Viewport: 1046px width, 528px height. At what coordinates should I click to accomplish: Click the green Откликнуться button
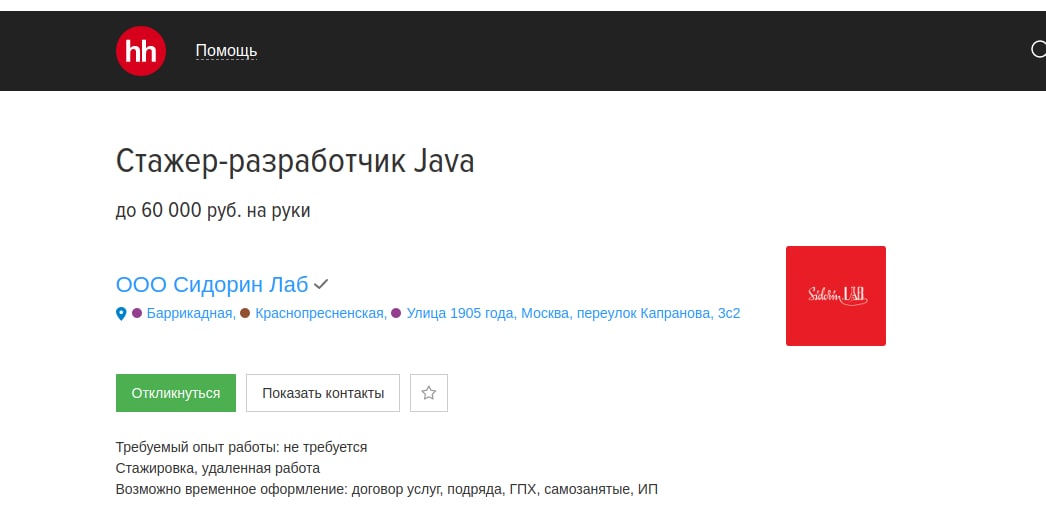[175, 393]
